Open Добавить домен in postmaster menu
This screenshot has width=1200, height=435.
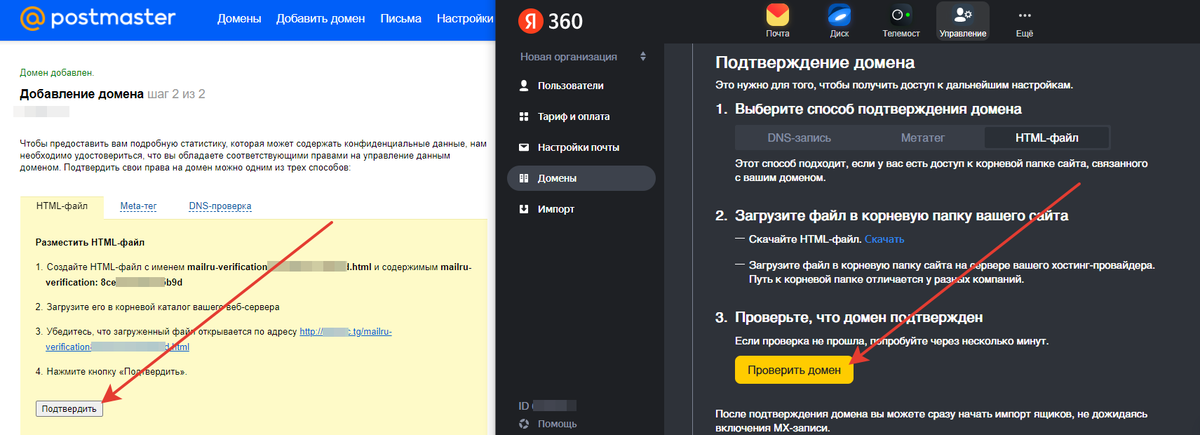(320, 19)
